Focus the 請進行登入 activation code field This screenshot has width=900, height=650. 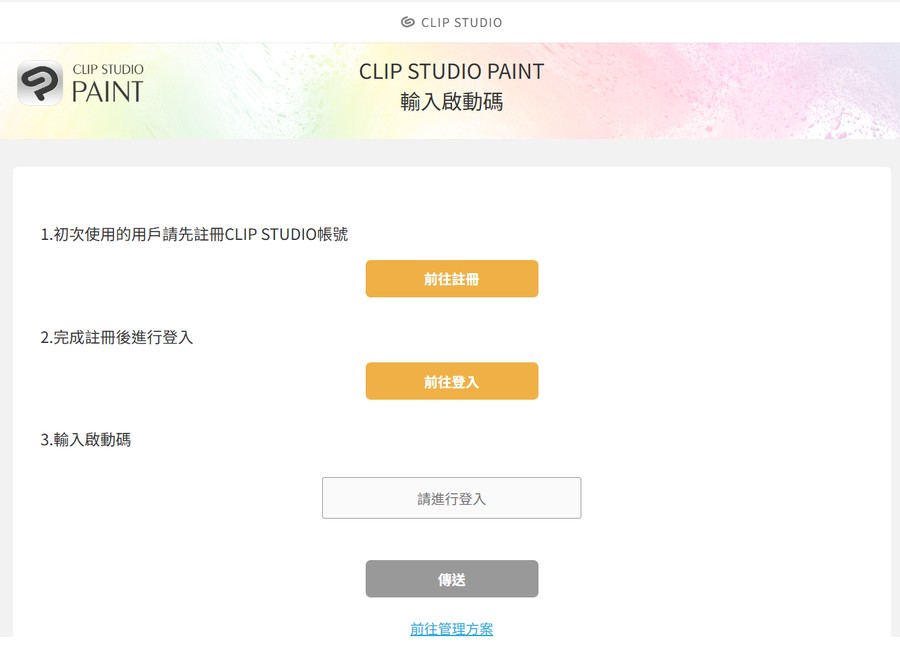point(451,498)
